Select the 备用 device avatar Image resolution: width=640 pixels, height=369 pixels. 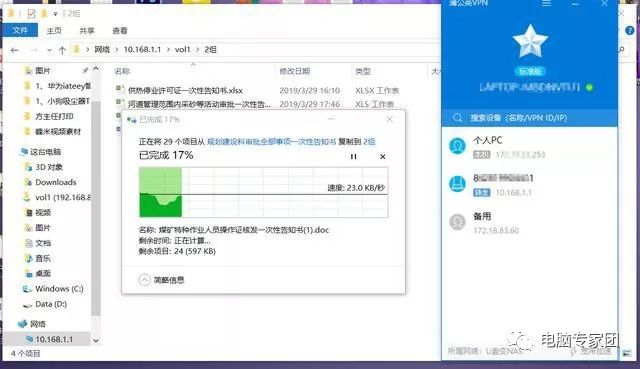click(x=458, y=222)
